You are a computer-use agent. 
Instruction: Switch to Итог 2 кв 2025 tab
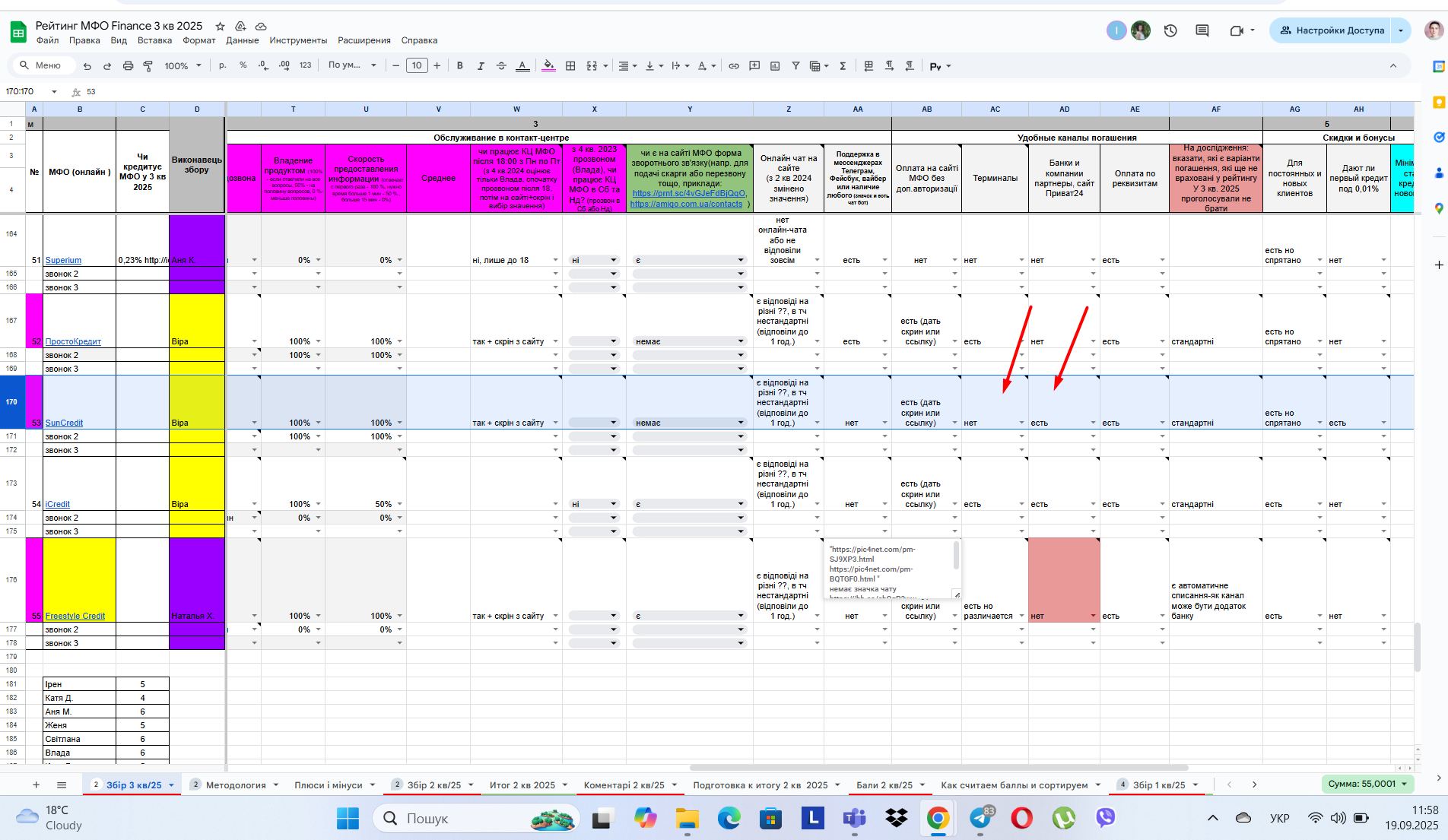pos(522,785)
